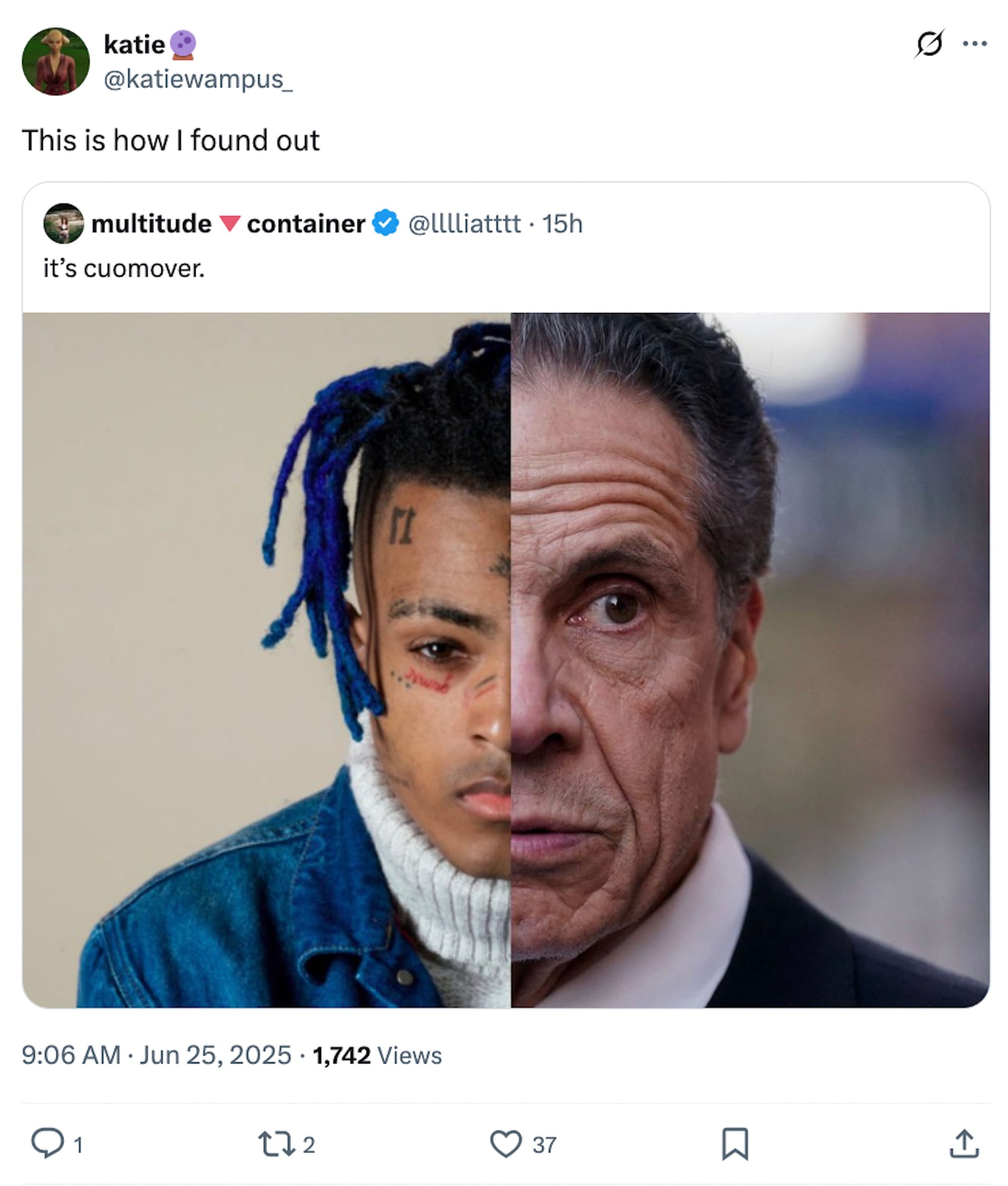Open the three-dot more options menu
This screenshot has width=1008, height=1186.
point(975,44)
